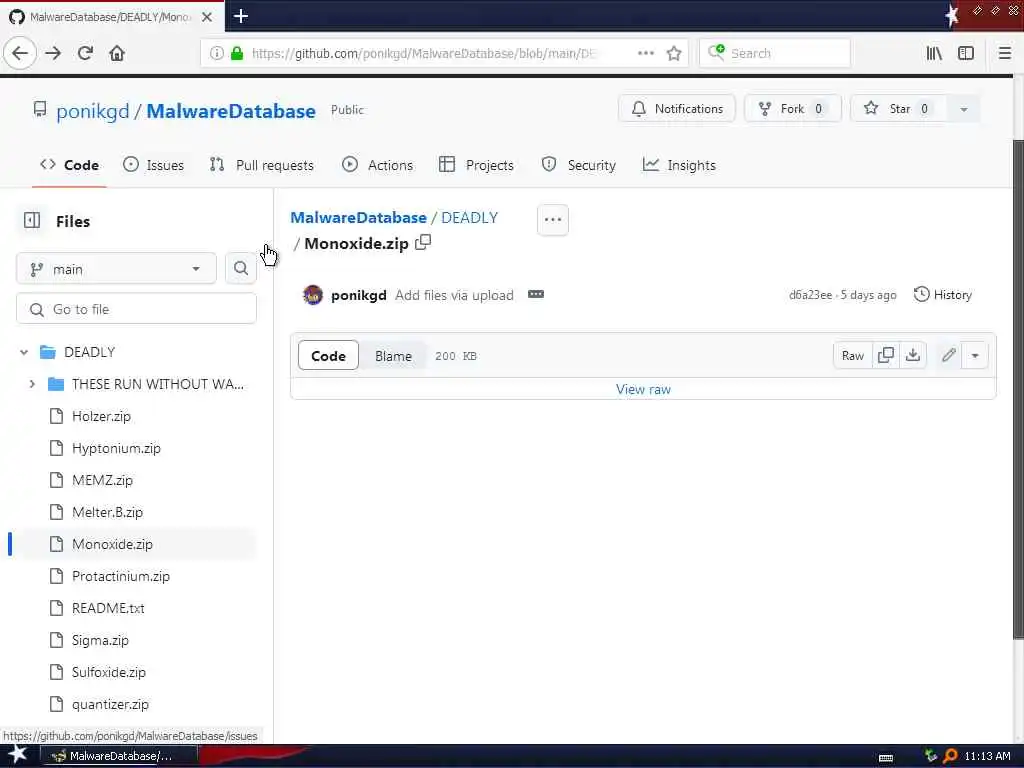The height and width of the screenshot is (768, 1024).
Task: Open the Security tab
Action: tap(579, 165)
